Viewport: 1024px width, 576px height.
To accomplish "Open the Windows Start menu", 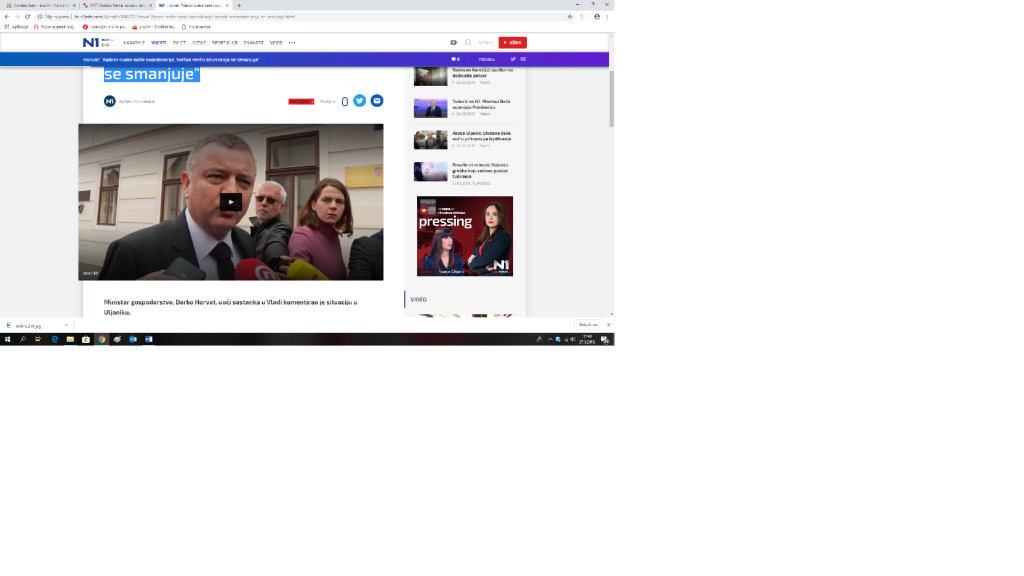I will [7, 339].
